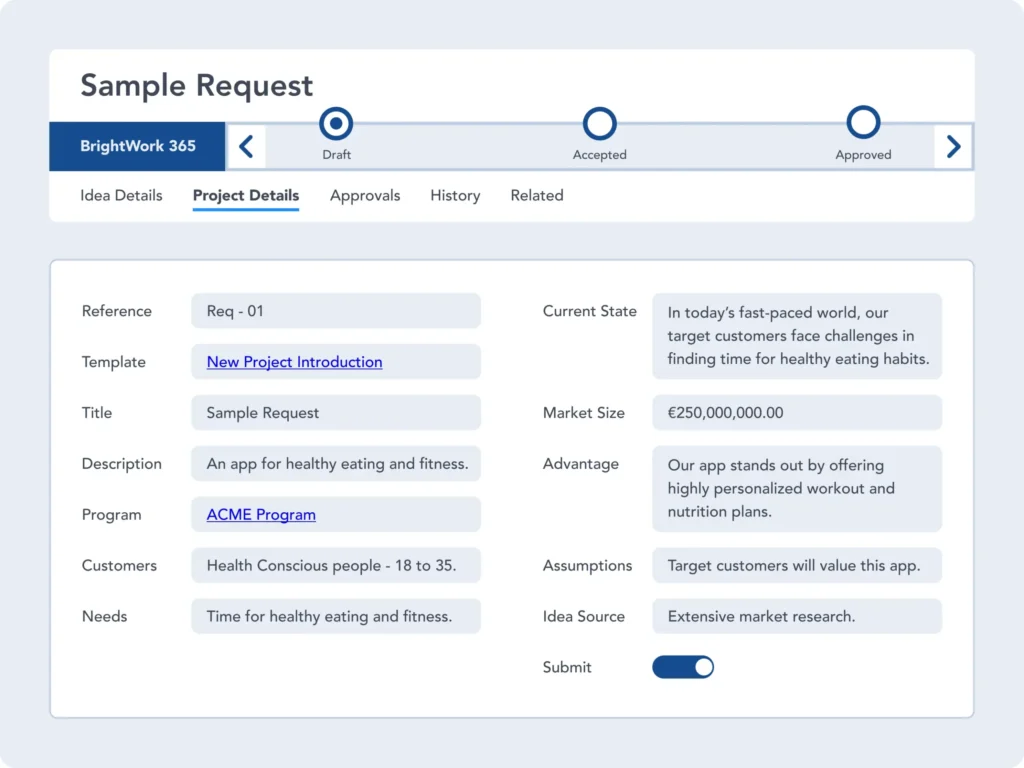Click the Title field with Sample Request
This screenshot has width=1024, height=768.
(335, 413)
